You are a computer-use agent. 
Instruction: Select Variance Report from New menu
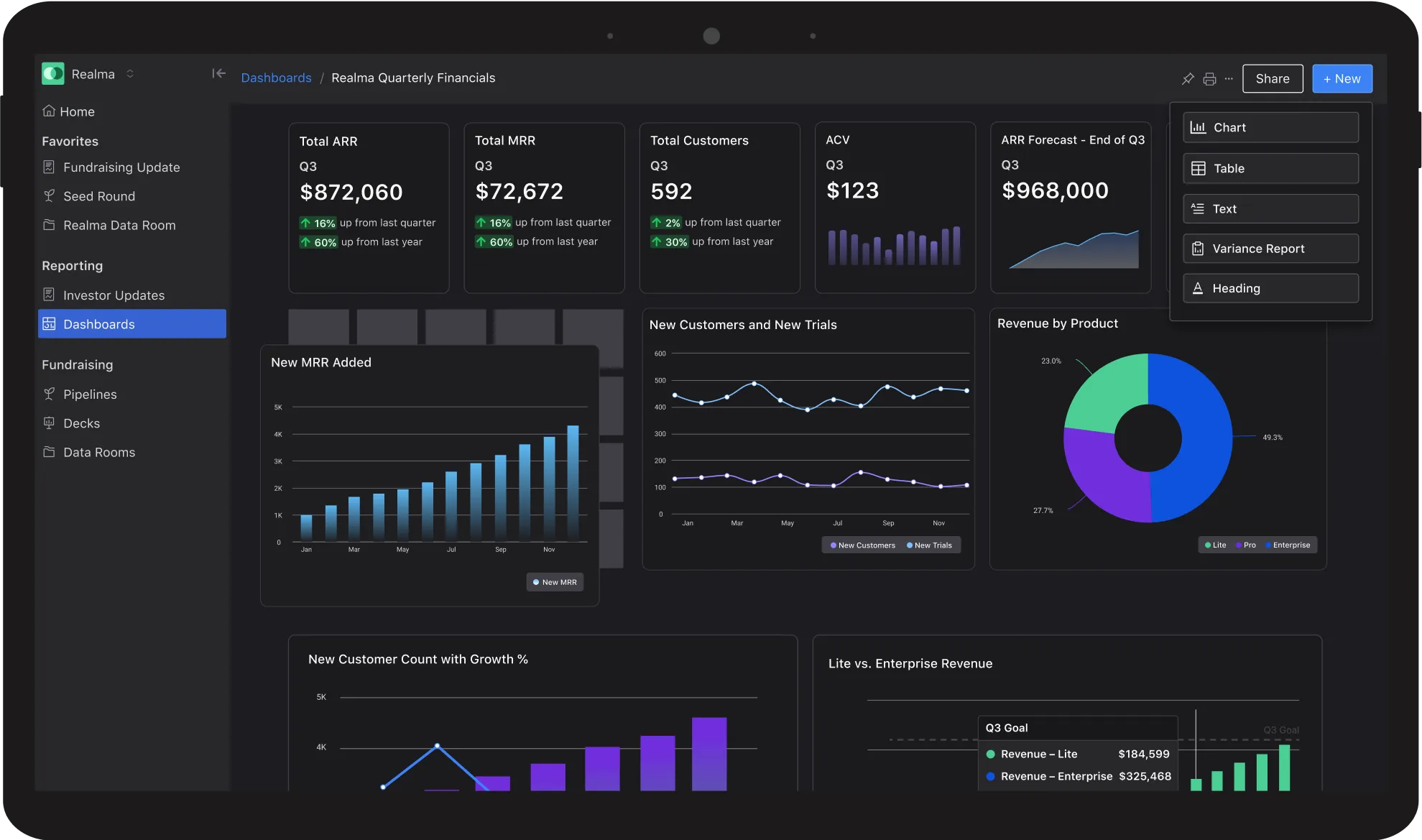point(1270,249)
